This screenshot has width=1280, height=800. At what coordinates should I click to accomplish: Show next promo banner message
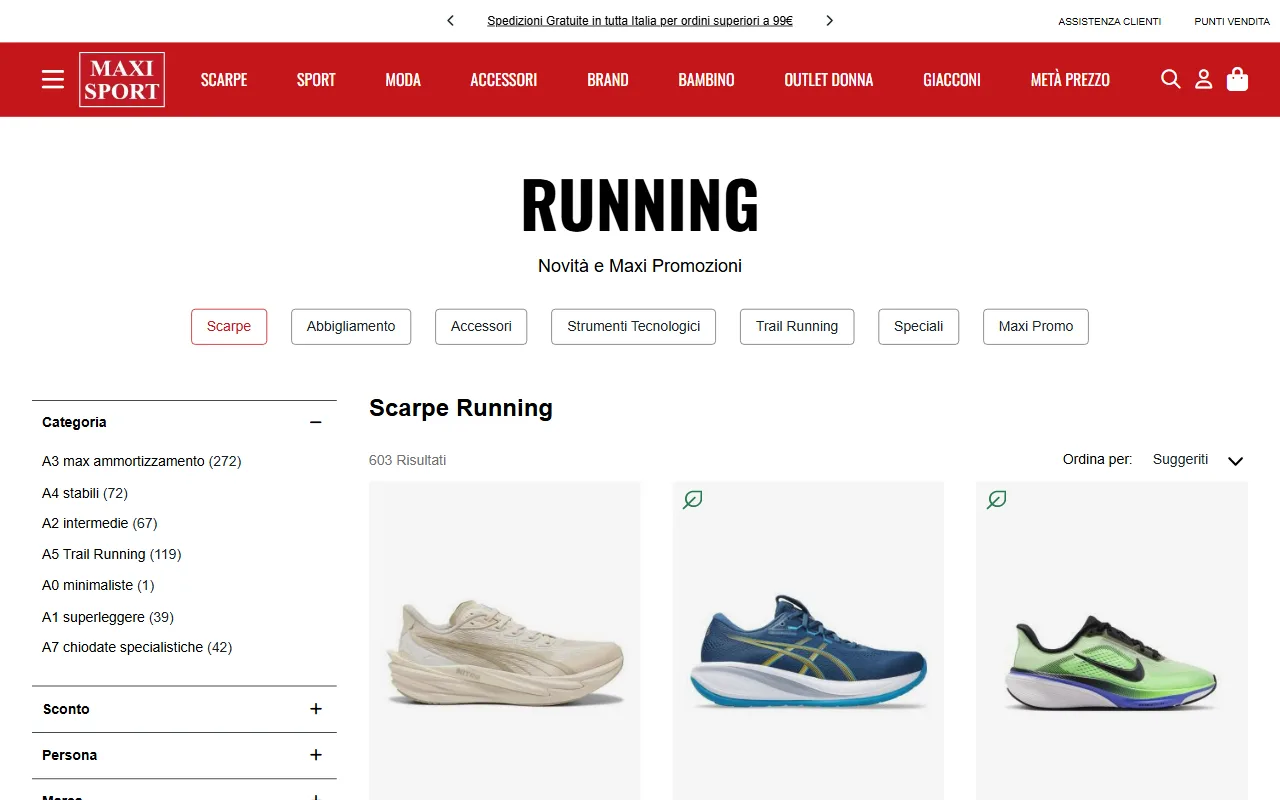coord(829,20)
